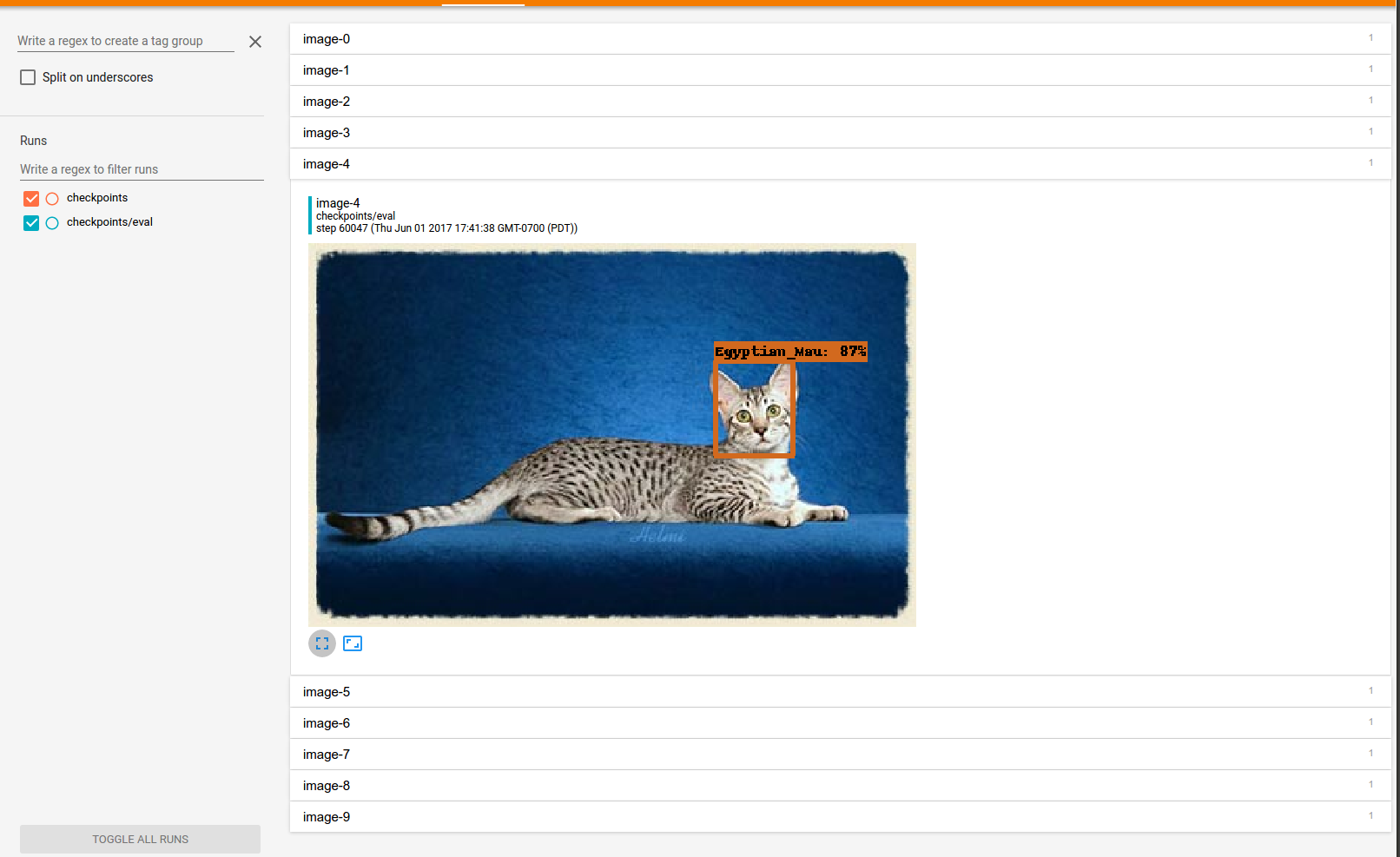1400x857 pixels.
Task: Toggle the actual image size icon
Action: click(x=353, y=643)
